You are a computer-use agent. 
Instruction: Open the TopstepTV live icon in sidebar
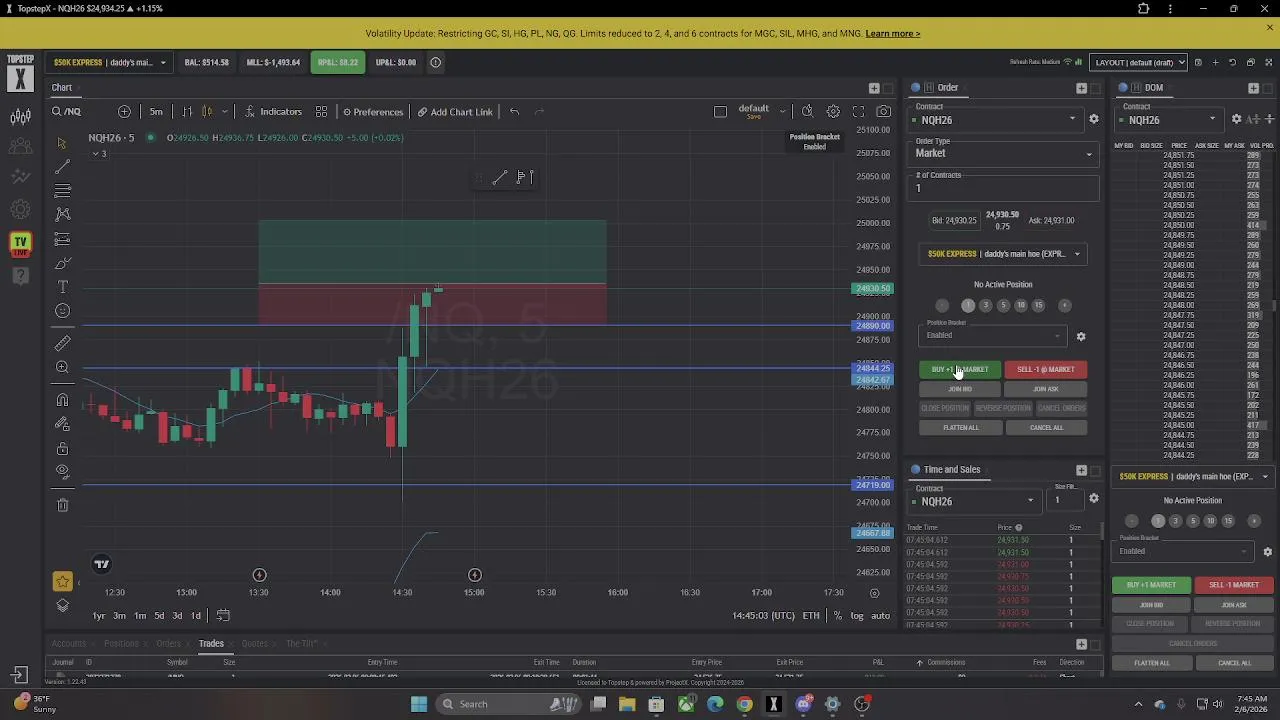pos(20,243)
